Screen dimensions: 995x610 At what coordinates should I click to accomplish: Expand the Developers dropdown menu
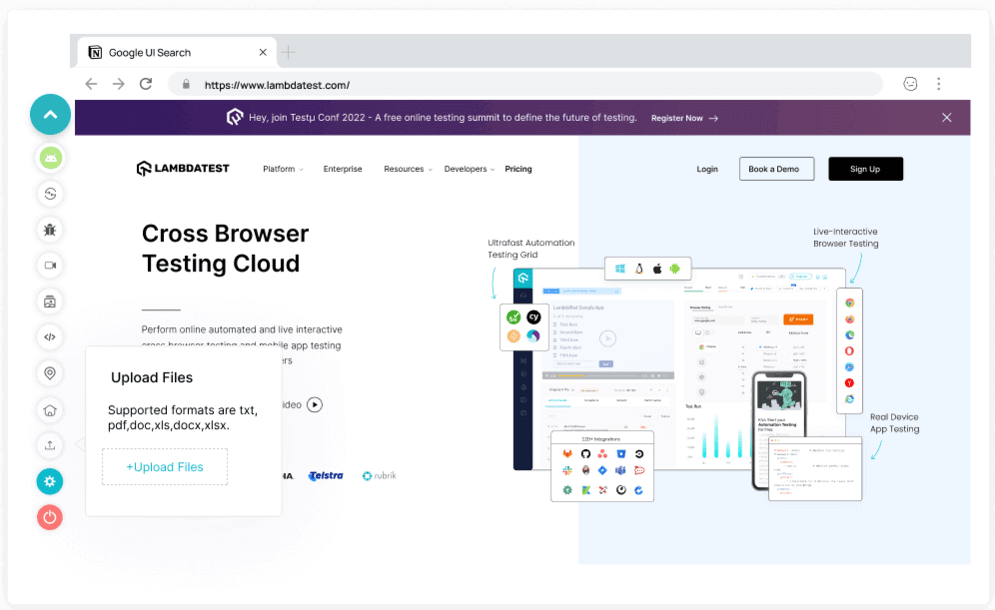[x=469, y=169]
